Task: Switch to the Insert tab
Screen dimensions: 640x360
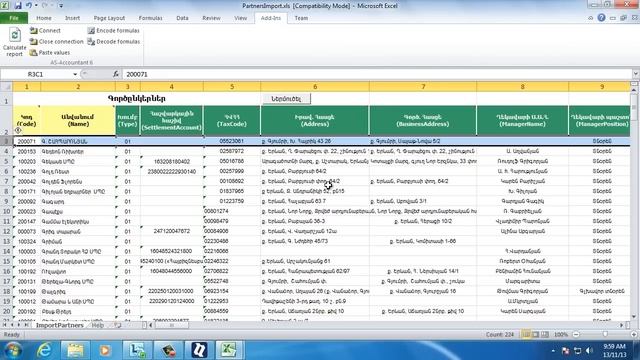Action: (x=72, y=18)
